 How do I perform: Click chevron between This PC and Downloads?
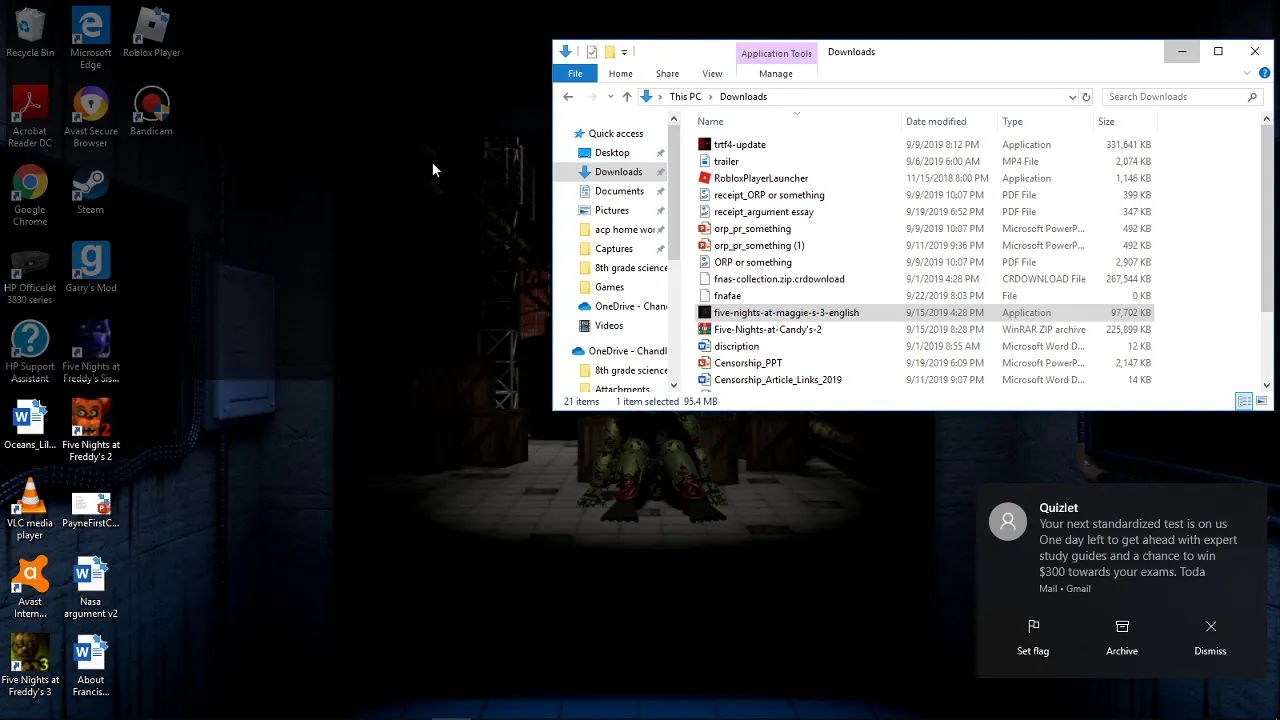pos(711,97)
